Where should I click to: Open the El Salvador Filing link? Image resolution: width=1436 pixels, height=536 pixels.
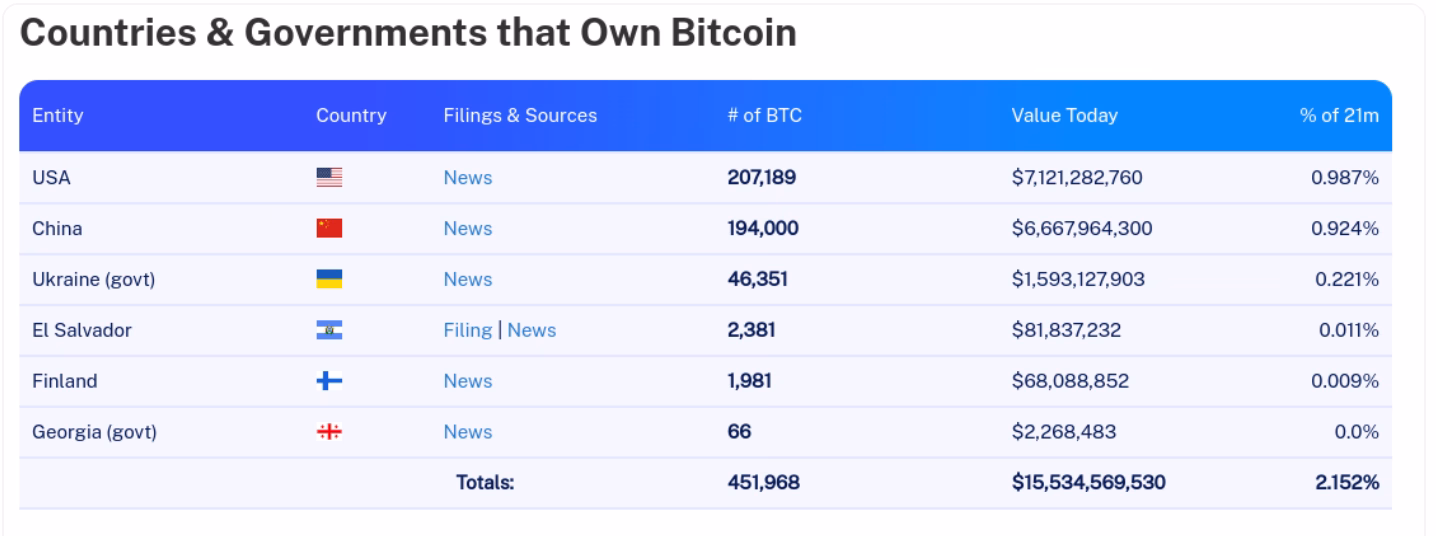pos(467,330)
